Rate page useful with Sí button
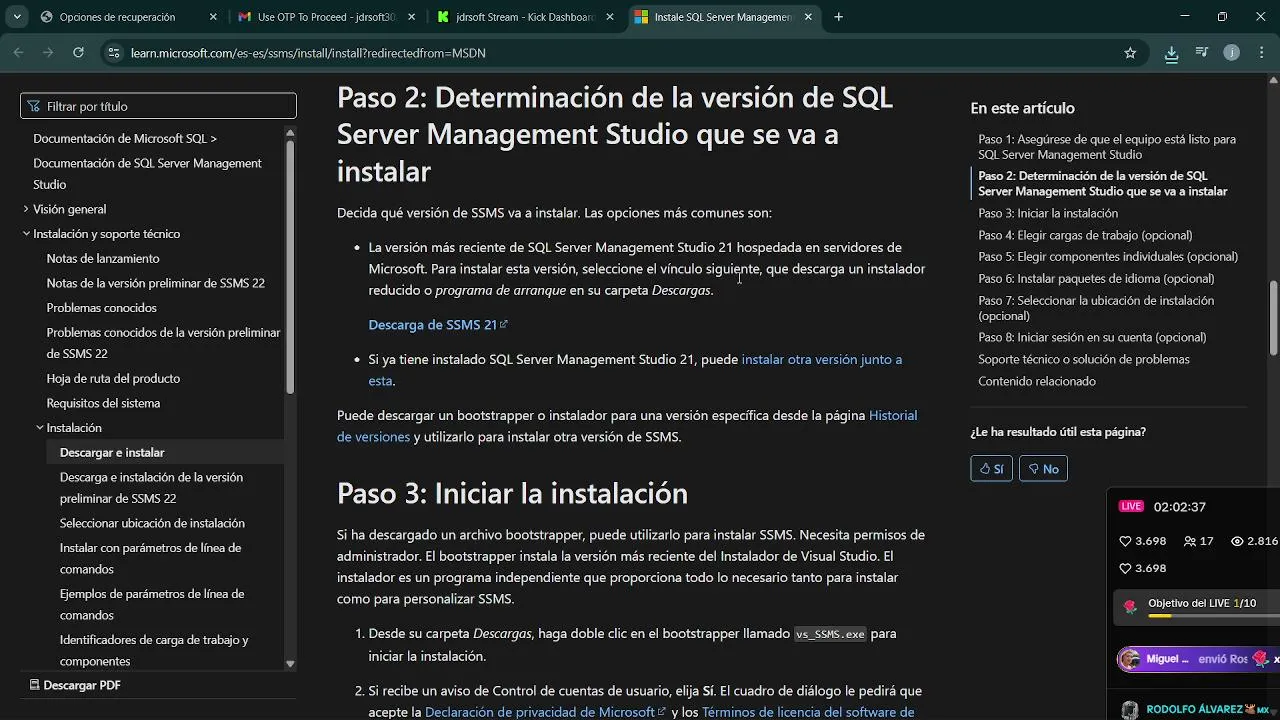The height and width of the screenshot is (720, 1280). (991, 468)
